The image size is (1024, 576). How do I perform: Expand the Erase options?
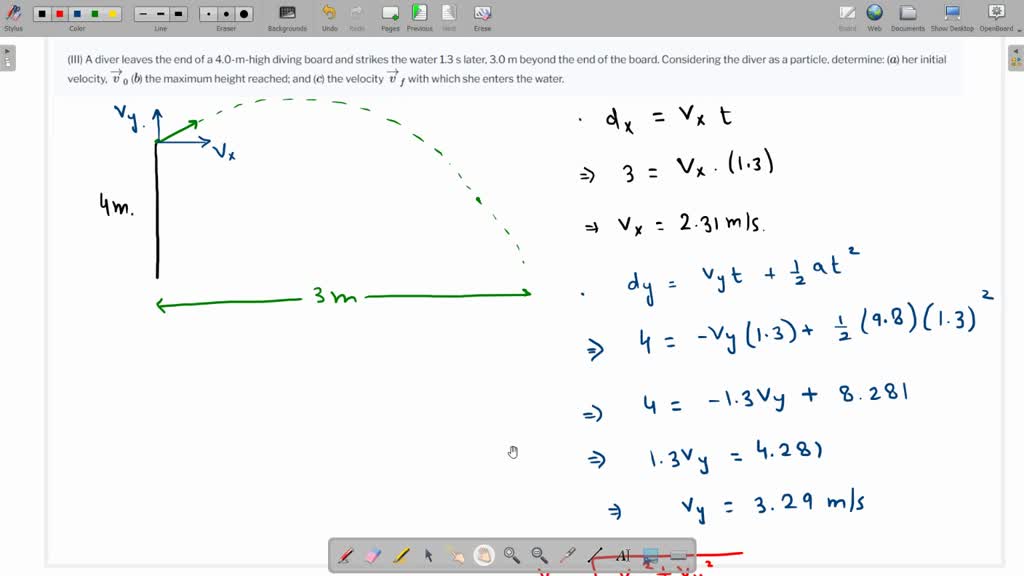tap(482, 15)
